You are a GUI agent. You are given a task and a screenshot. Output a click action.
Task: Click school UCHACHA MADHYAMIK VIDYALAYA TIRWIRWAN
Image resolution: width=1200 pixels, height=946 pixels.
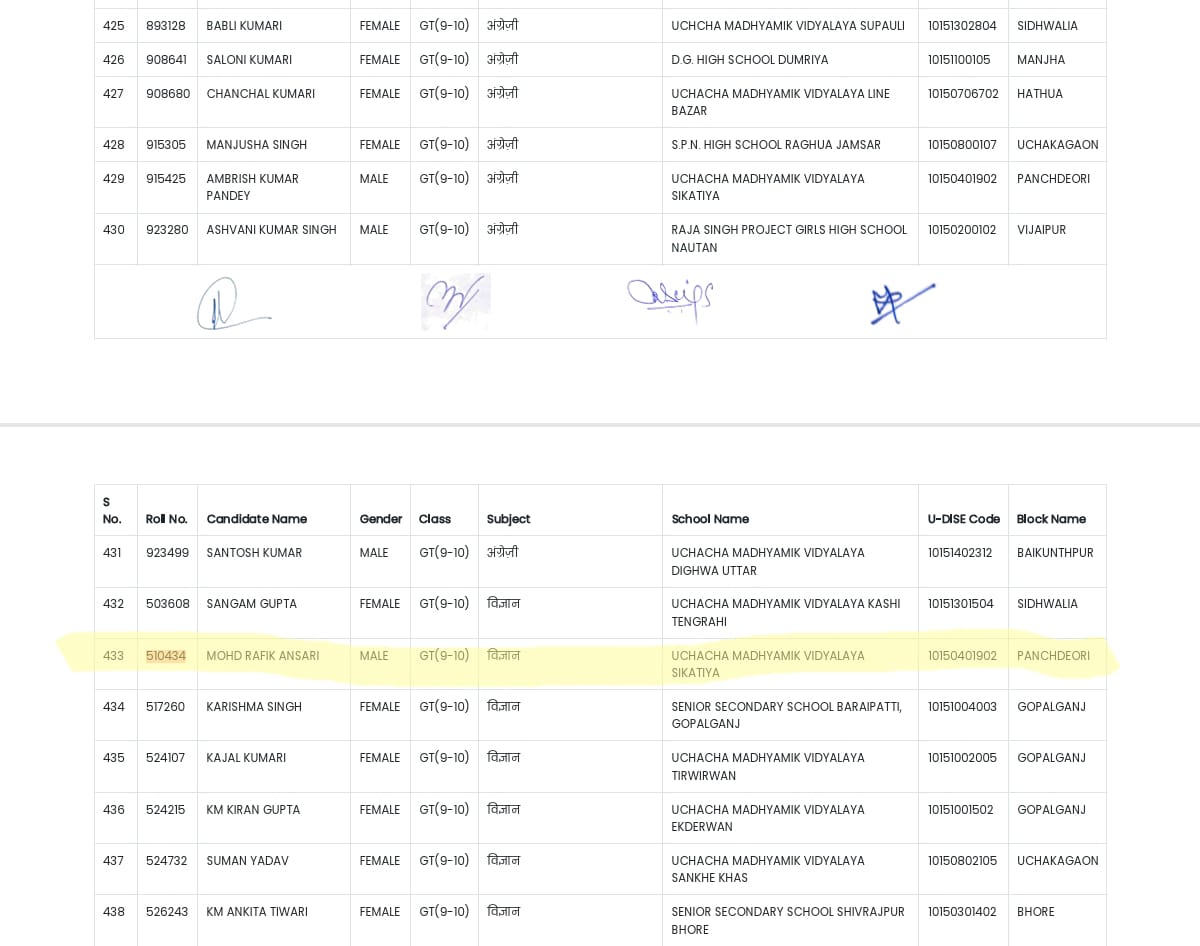(x=768, y=767)
